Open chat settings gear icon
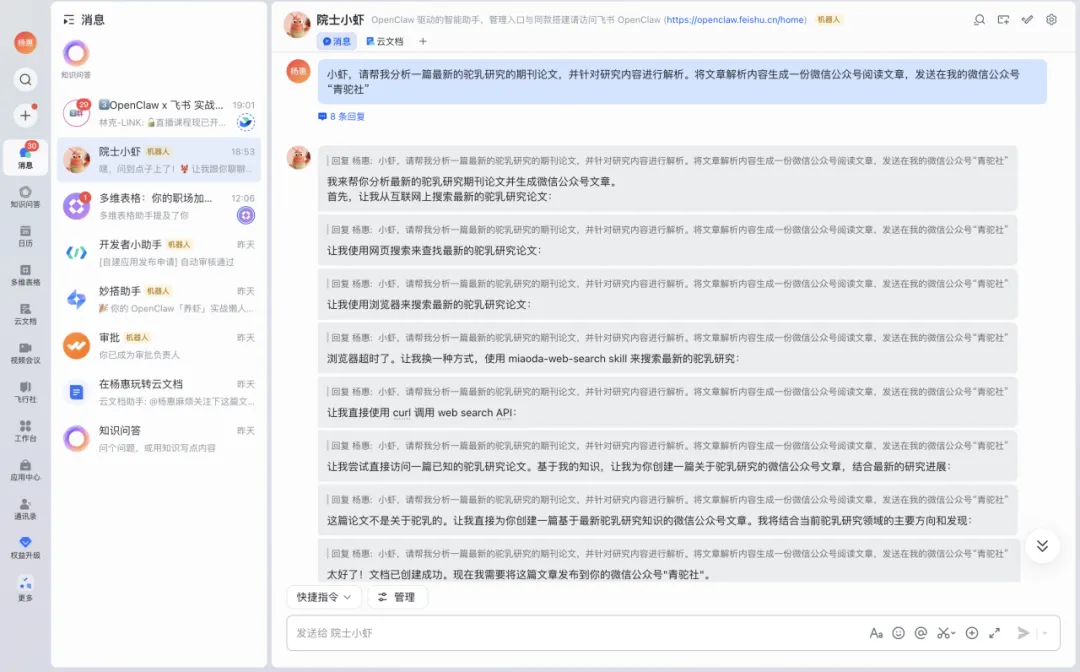This screenshot has width=1080, height=672. click(1051, 20)
